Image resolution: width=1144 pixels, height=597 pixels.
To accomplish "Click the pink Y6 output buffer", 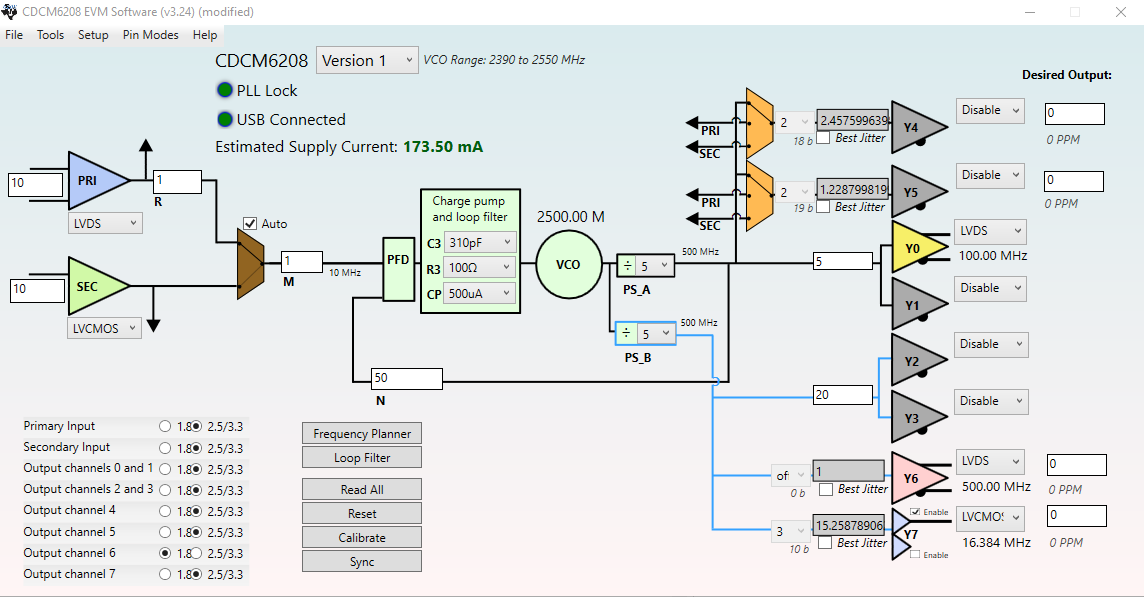I will [916, 479].
